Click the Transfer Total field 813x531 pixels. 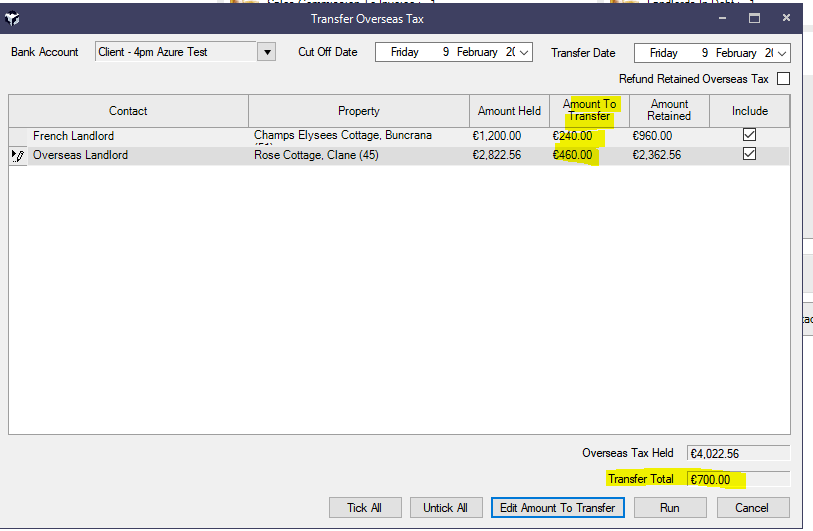(737, 480)
